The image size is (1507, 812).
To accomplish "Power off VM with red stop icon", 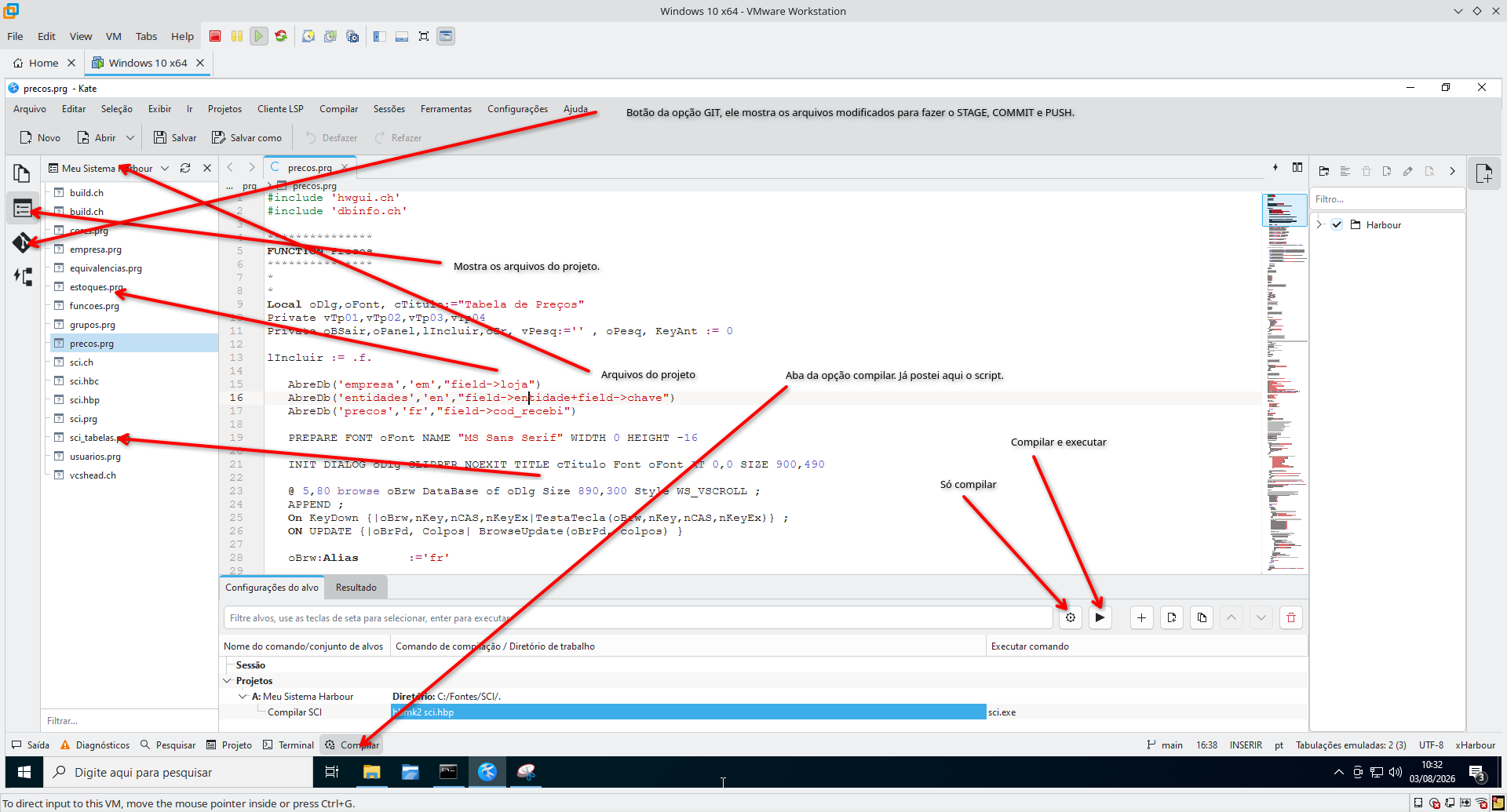I will [215, 36].
